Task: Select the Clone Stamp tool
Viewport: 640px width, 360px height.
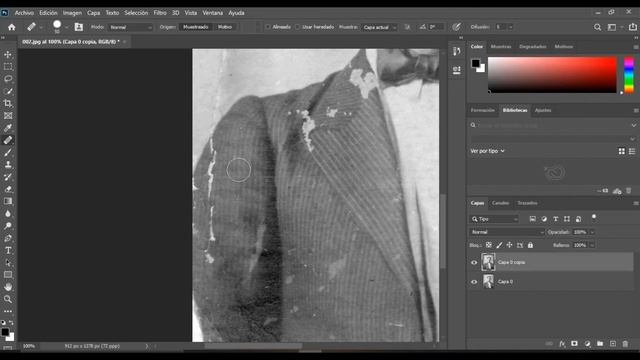Action: click(8, 164)
